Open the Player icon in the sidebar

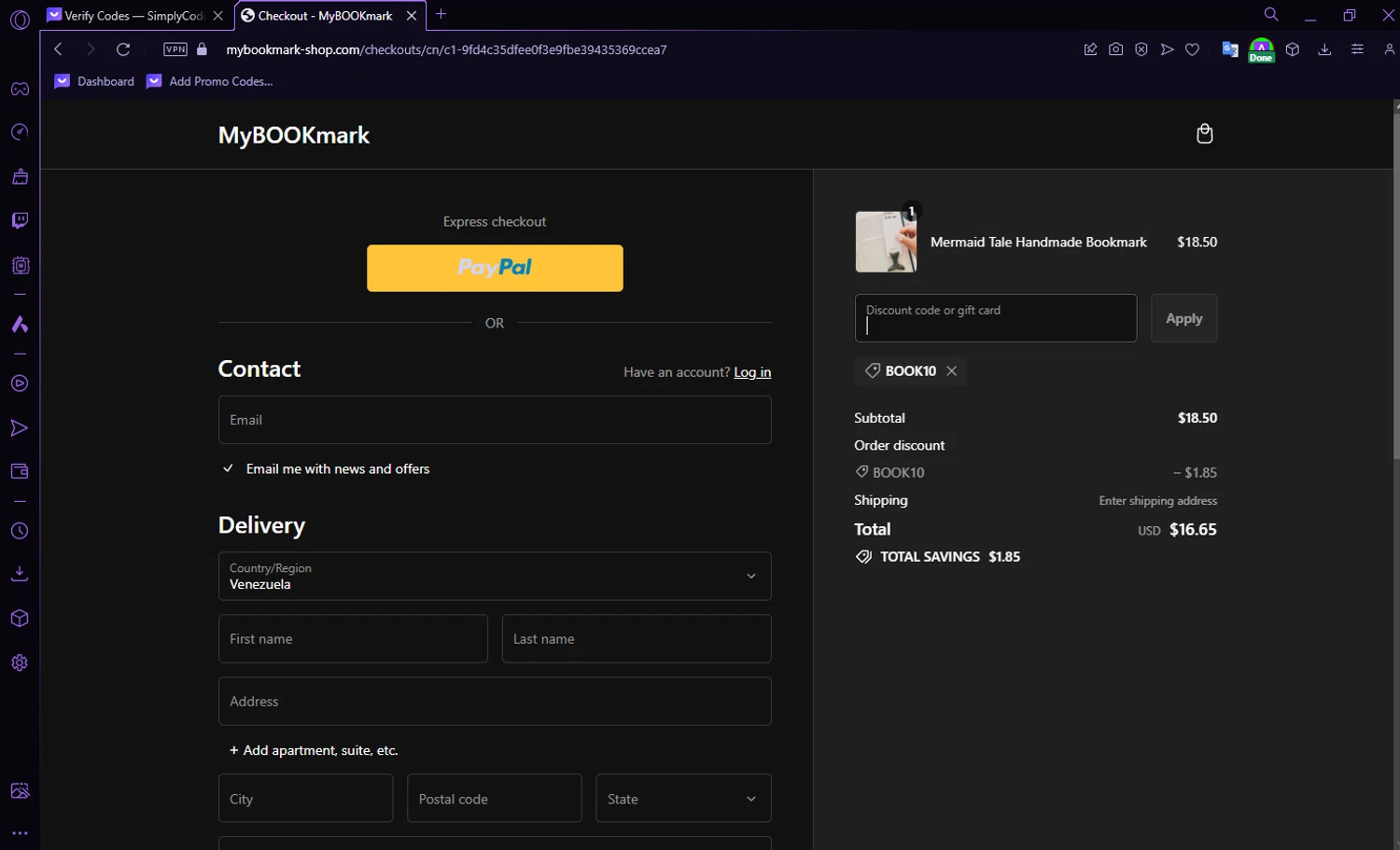[20, 383]
